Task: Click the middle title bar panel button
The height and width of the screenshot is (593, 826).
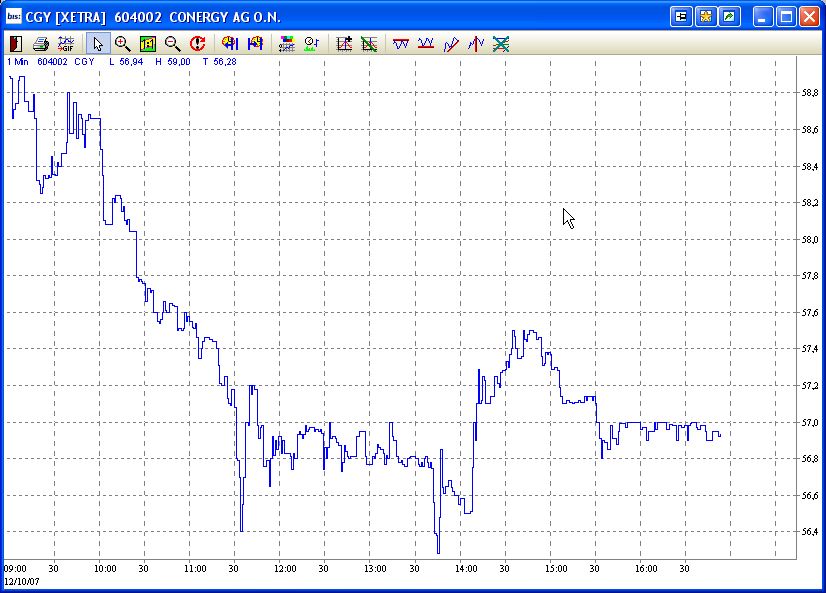Action: click(x=703, y=16)
